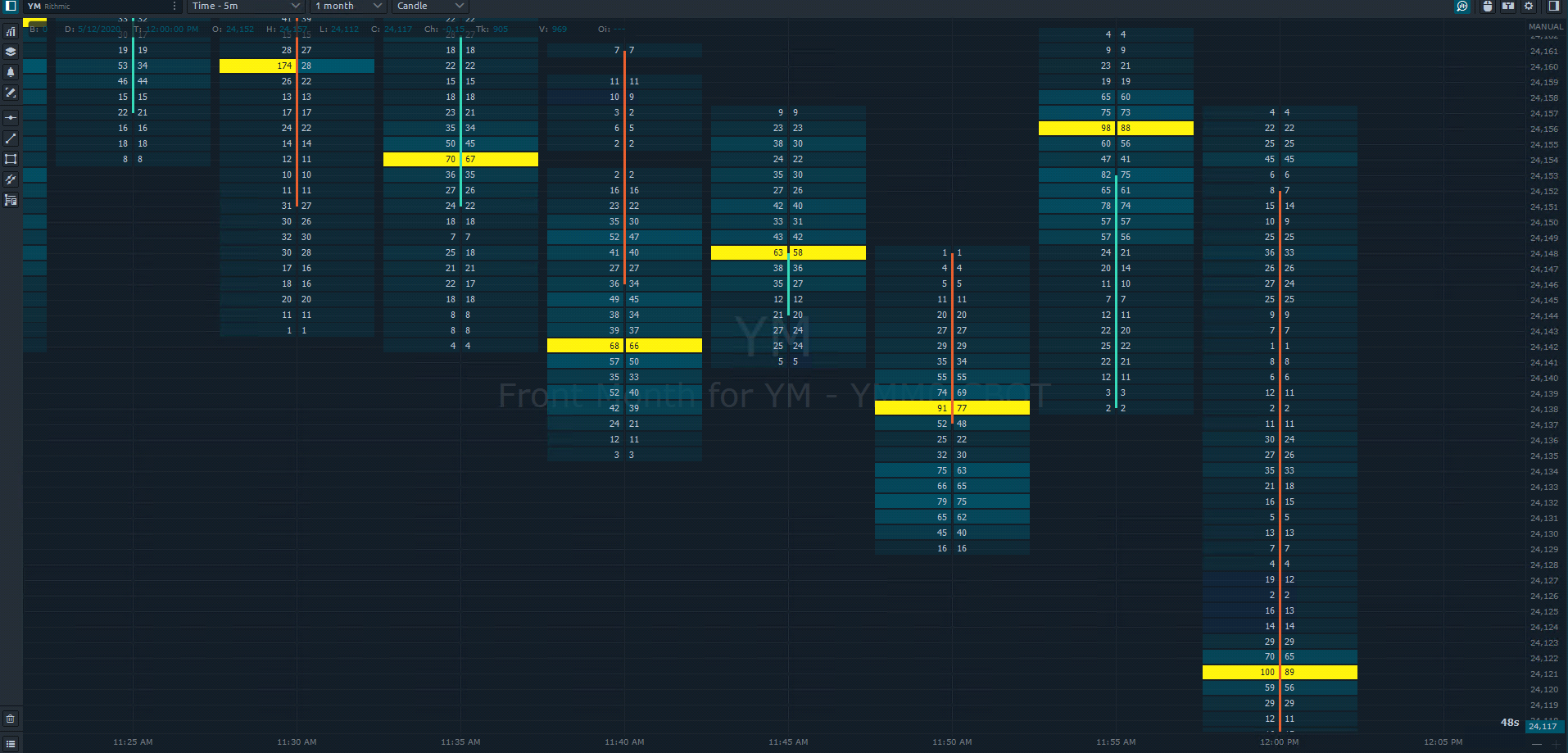
Task: Delete drawings using the trash icon
Action: pos(11,718)
